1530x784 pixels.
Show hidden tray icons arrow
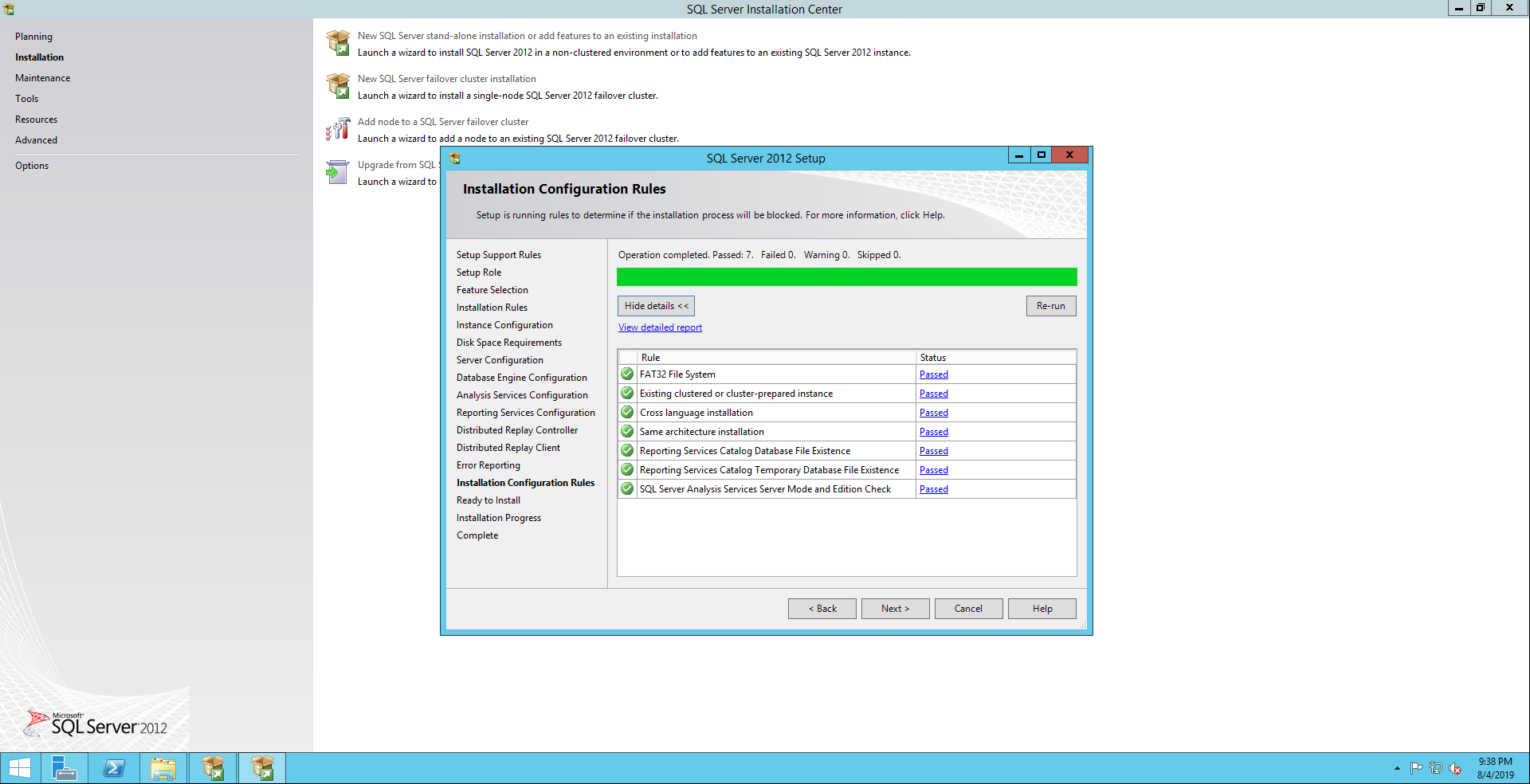pos(1397,768)
